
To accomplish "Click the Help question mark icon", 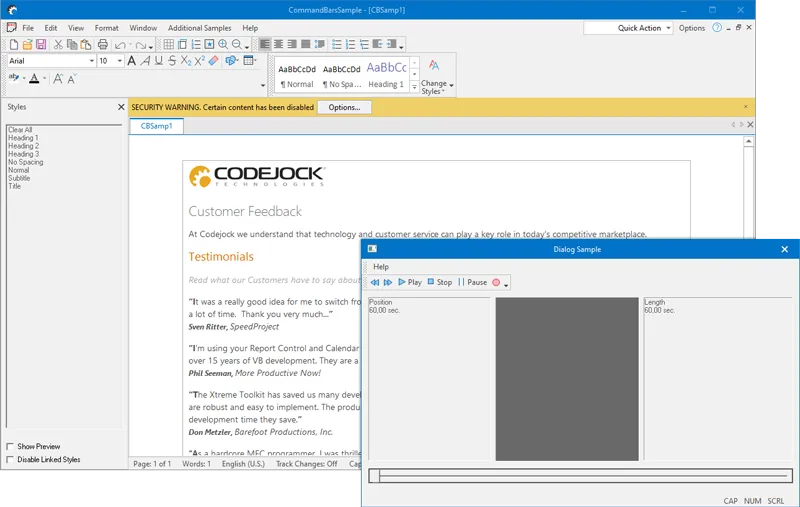I will 717,28.
